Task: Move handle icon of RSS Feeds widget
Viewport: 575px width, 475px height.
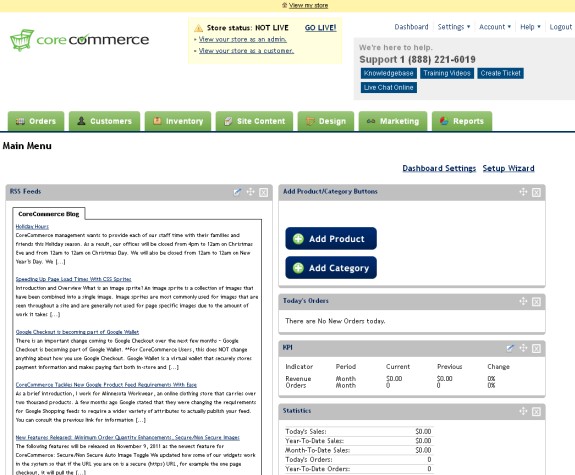Action: click(x=250, y=192)
